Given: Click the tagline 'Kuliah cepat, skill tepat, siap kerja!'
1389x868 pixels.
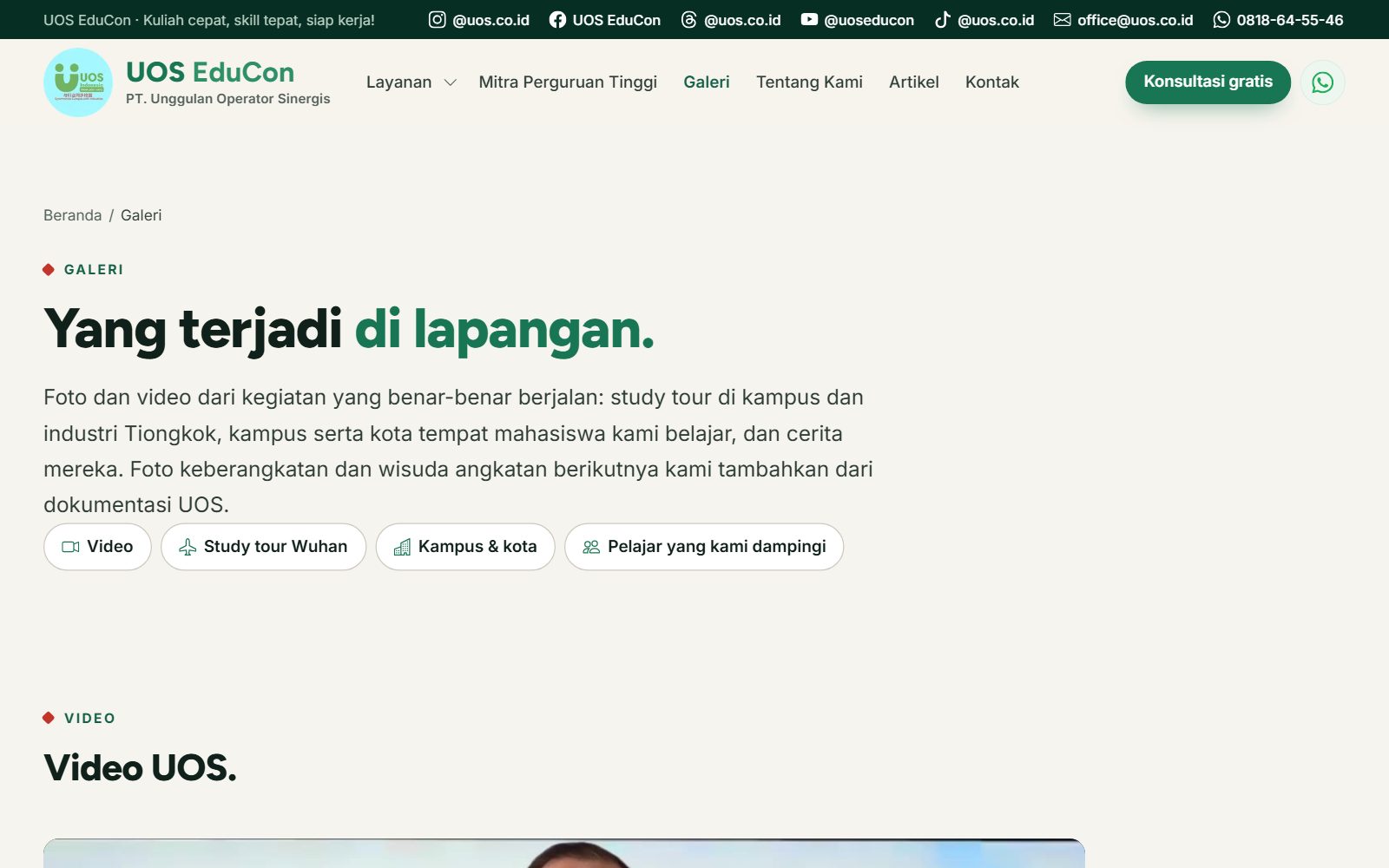Looking at the screenshot, I should [x=259, y=20].
